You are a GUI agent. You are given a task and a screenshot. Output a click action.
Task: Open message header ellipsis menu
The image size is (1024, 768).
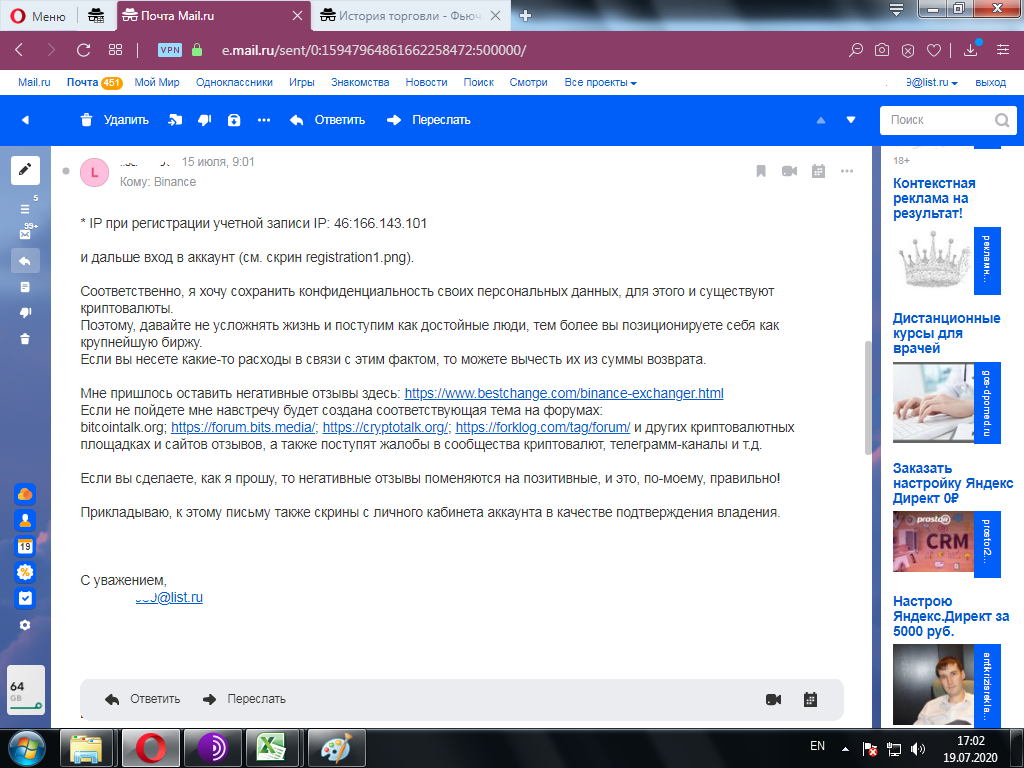pyautogui.click(x=847, y=171)
